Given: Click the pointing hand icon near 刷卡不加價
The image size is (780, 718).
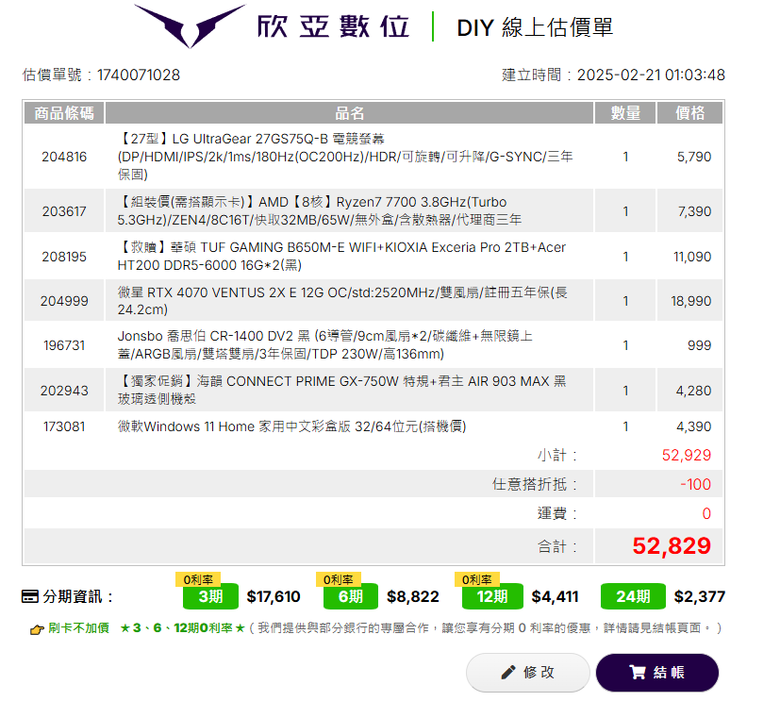Looking at the screenshot, I should (x=37, y=629).
